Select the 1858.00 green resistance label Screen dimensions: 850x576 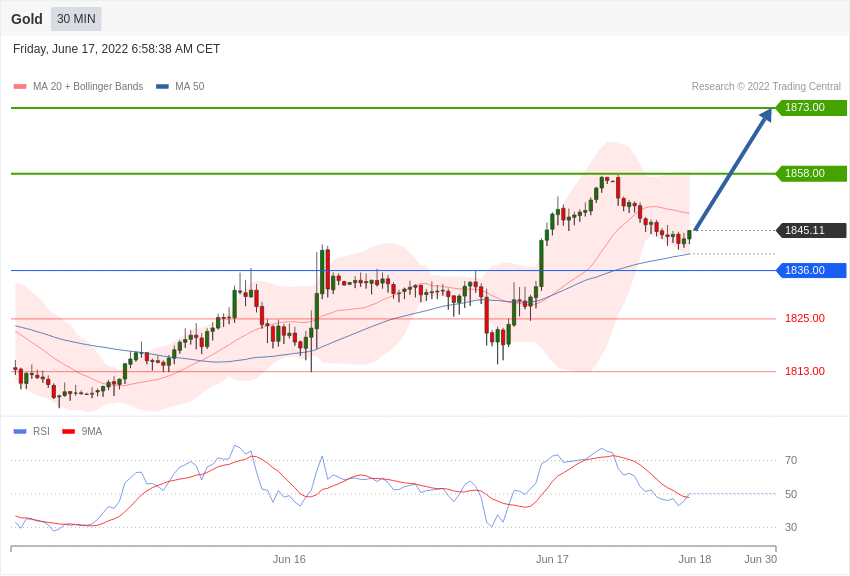(811, 173)
